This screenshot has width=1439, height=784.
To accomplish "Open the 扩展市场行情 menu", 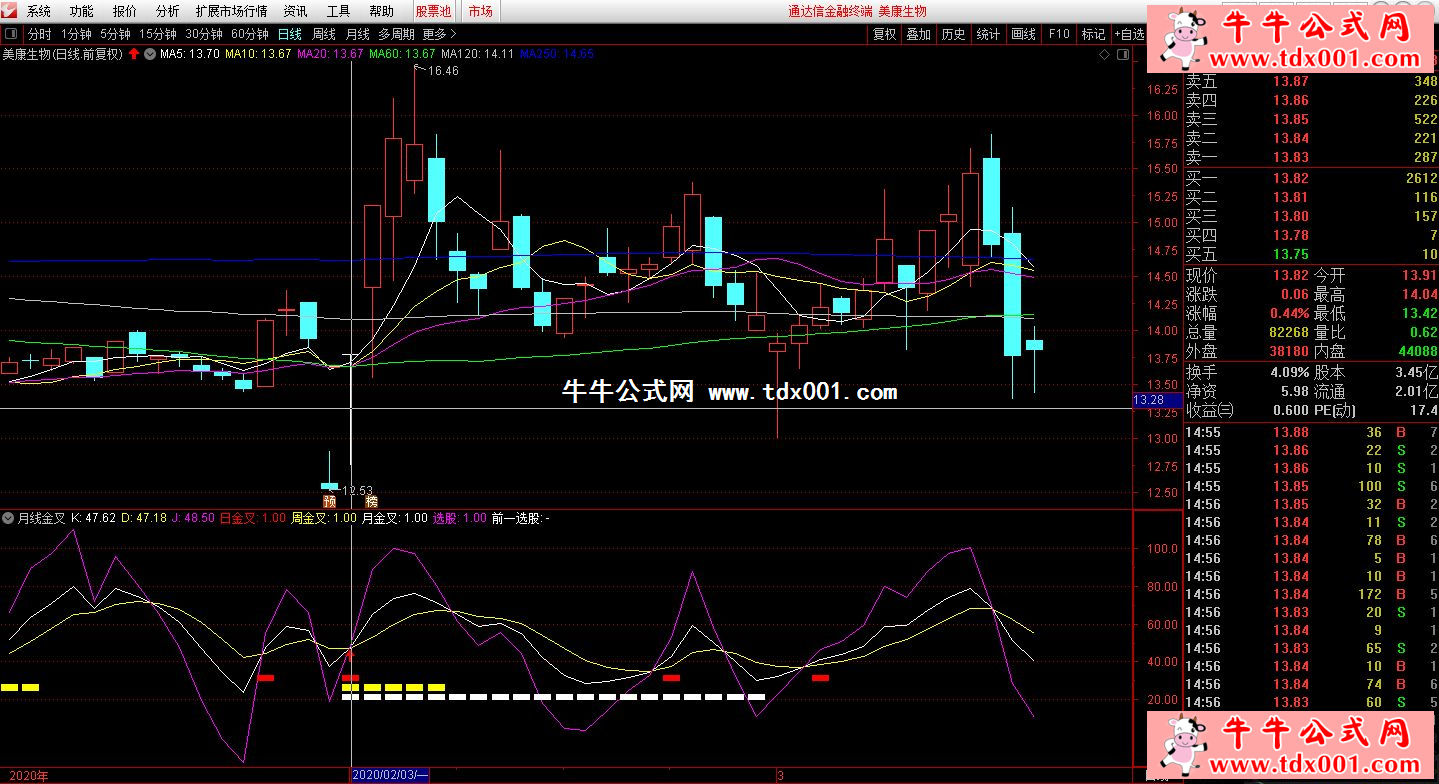I will pyautogui.click(x=231, y=11).
